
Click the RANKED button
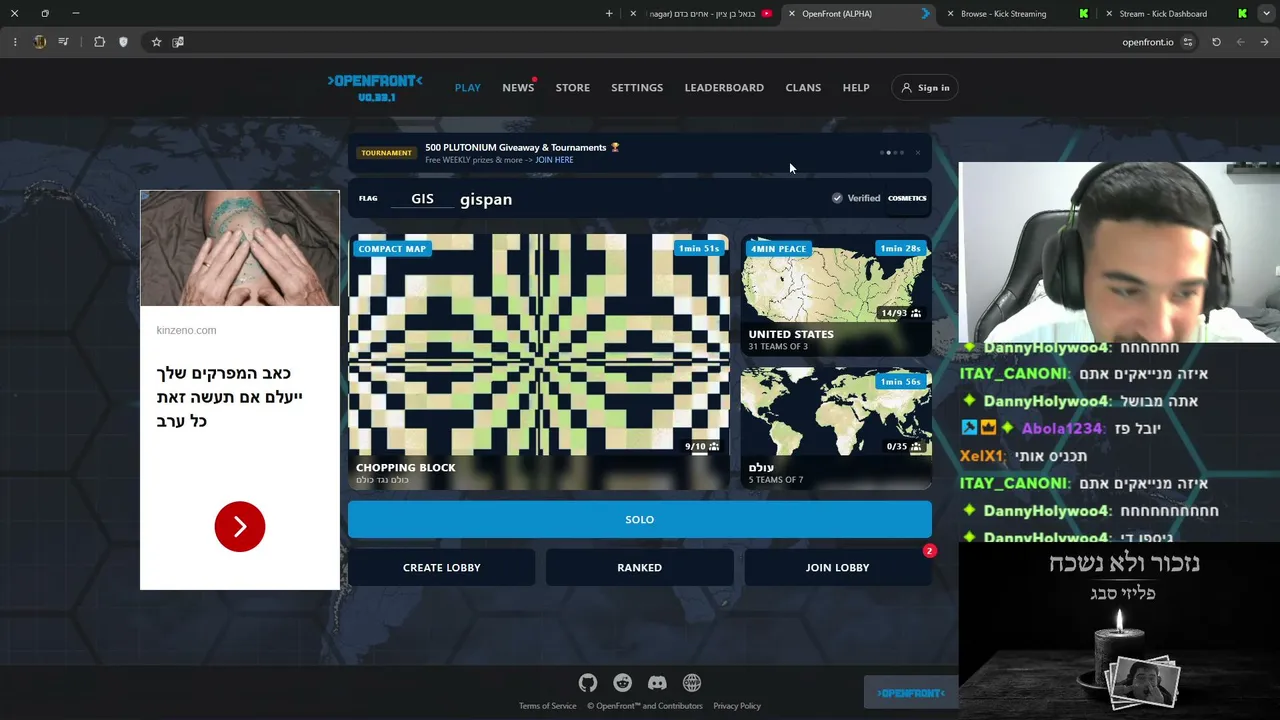(x=640, y=568)
